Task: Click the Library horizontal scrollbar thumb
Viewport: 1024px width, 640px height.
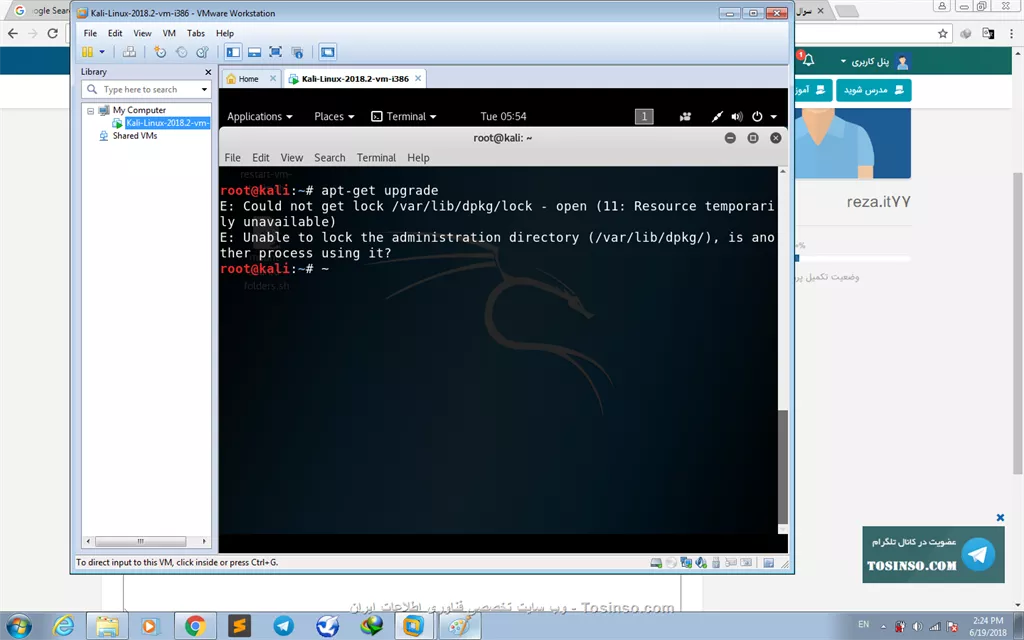Action: click(x=140, y=541)
